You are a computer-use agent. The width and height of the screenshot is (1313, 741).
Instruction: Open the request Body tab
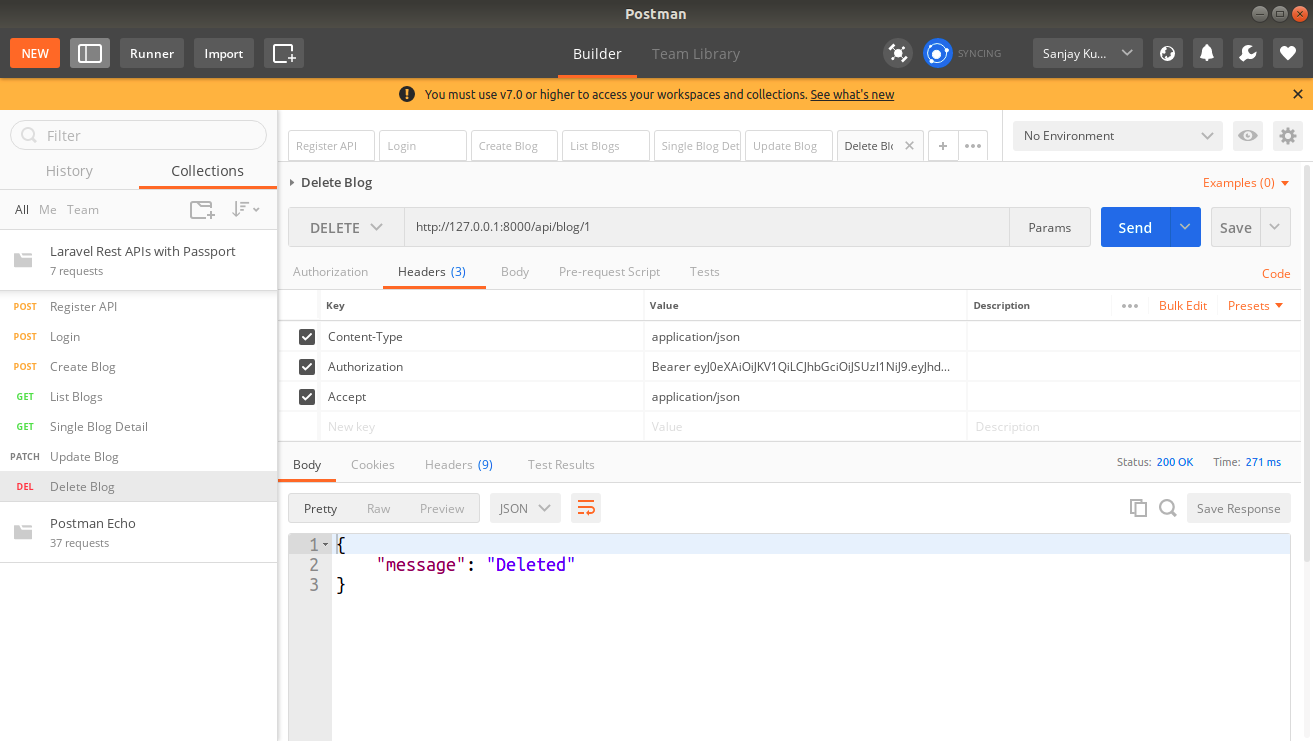click(x=515, y=272)
